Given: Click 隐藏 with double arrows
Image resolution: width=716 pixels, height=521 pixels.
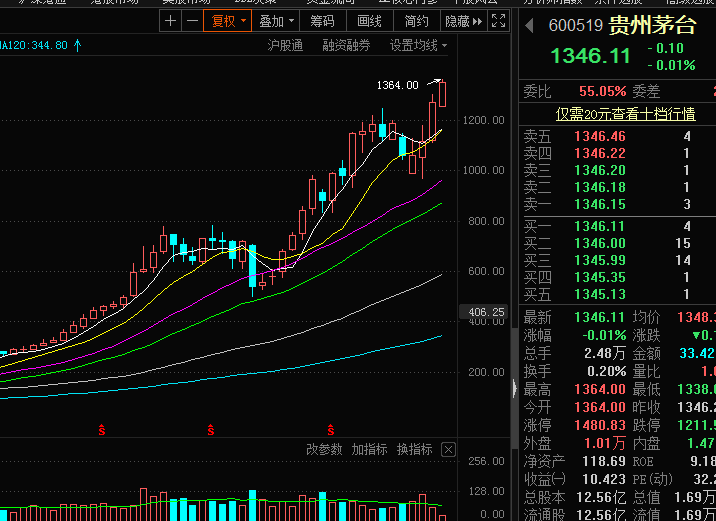Looking at the screenshot, I should pyautogui.click(x=463, y=21).
